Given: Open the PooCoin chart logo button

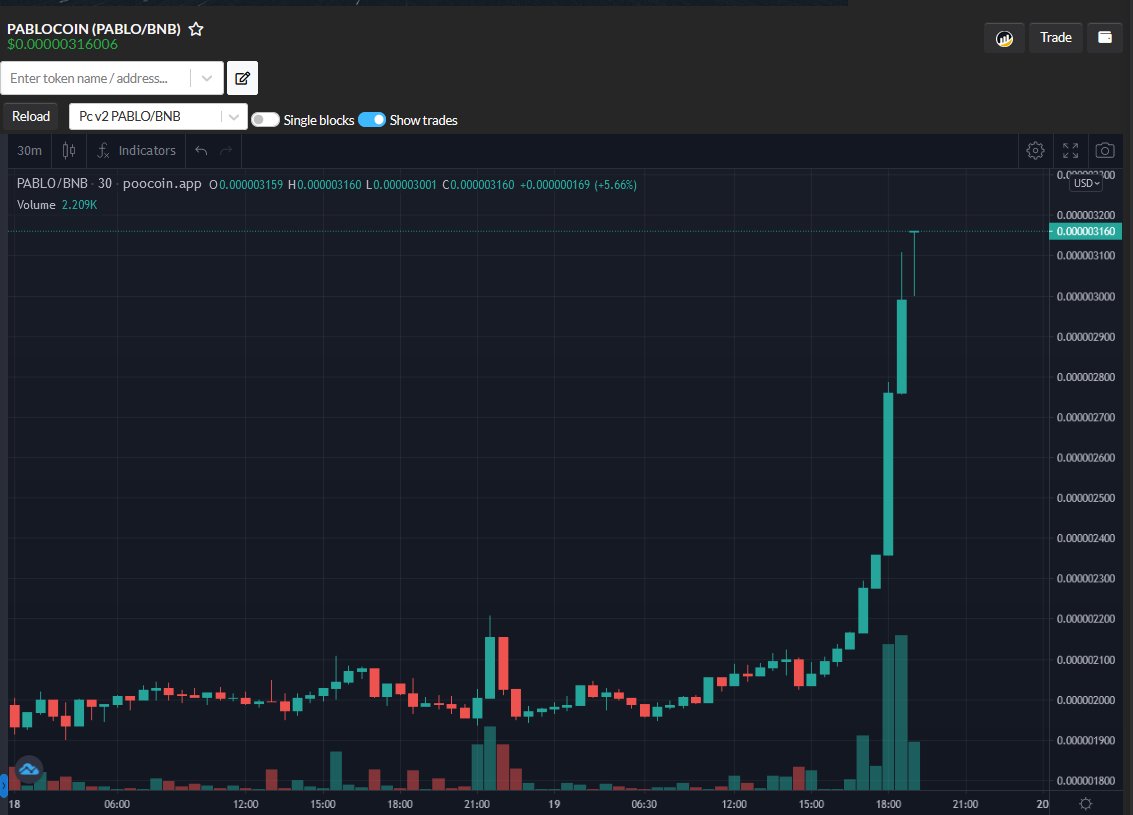Looking at the screenshot, I should coord(1004,37).
